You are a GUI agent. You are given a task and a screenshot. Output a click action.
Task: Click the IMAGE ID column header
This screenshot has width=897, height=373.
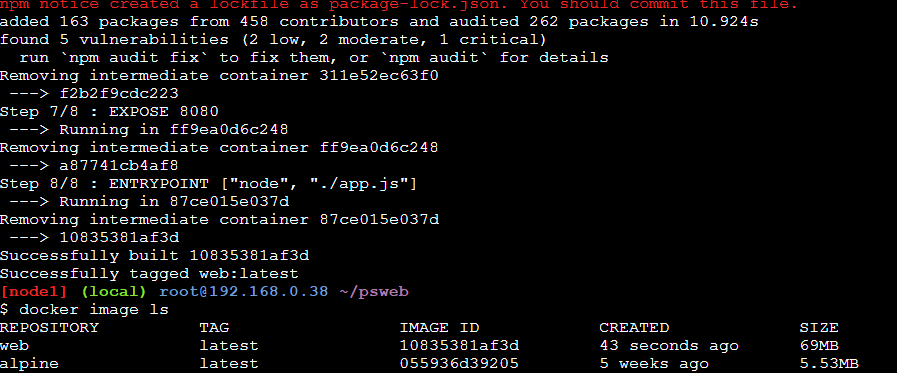click(x=439, y=328)
